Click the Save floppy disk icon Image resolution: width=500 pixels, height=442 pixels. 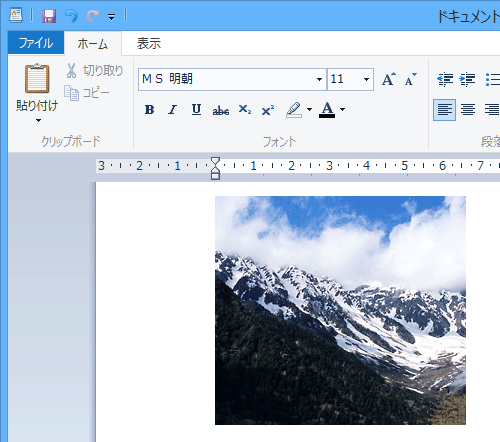(x=49, y=16)
